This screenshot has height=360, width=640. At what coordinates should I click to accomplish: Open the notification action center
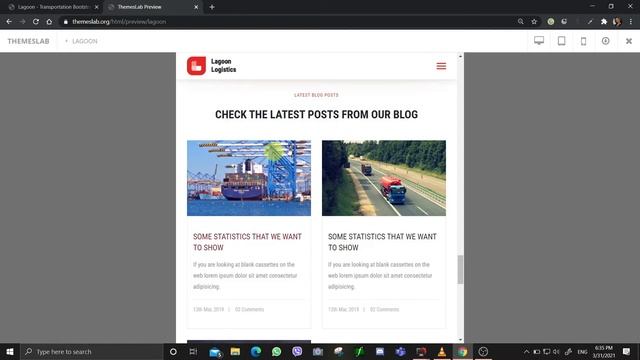pos(627,351)
